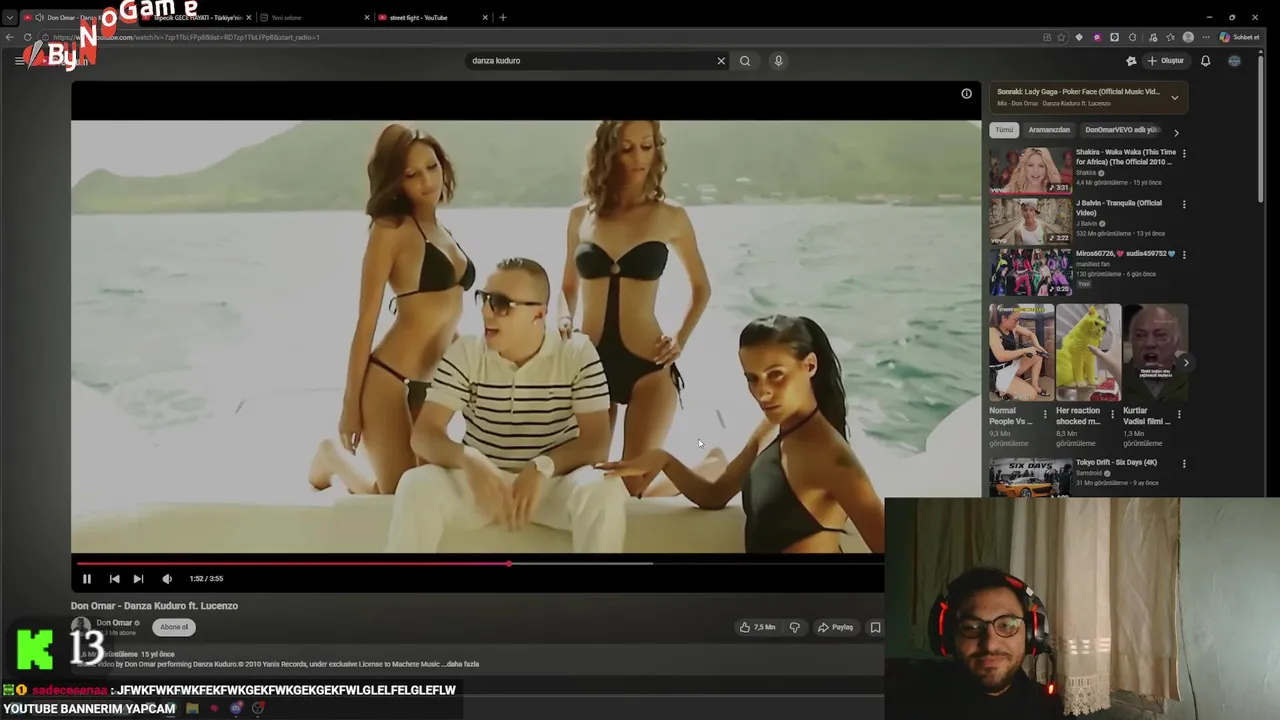Open the Don Omar channel name
The image size is (1280, 720).
coord(114,623)
